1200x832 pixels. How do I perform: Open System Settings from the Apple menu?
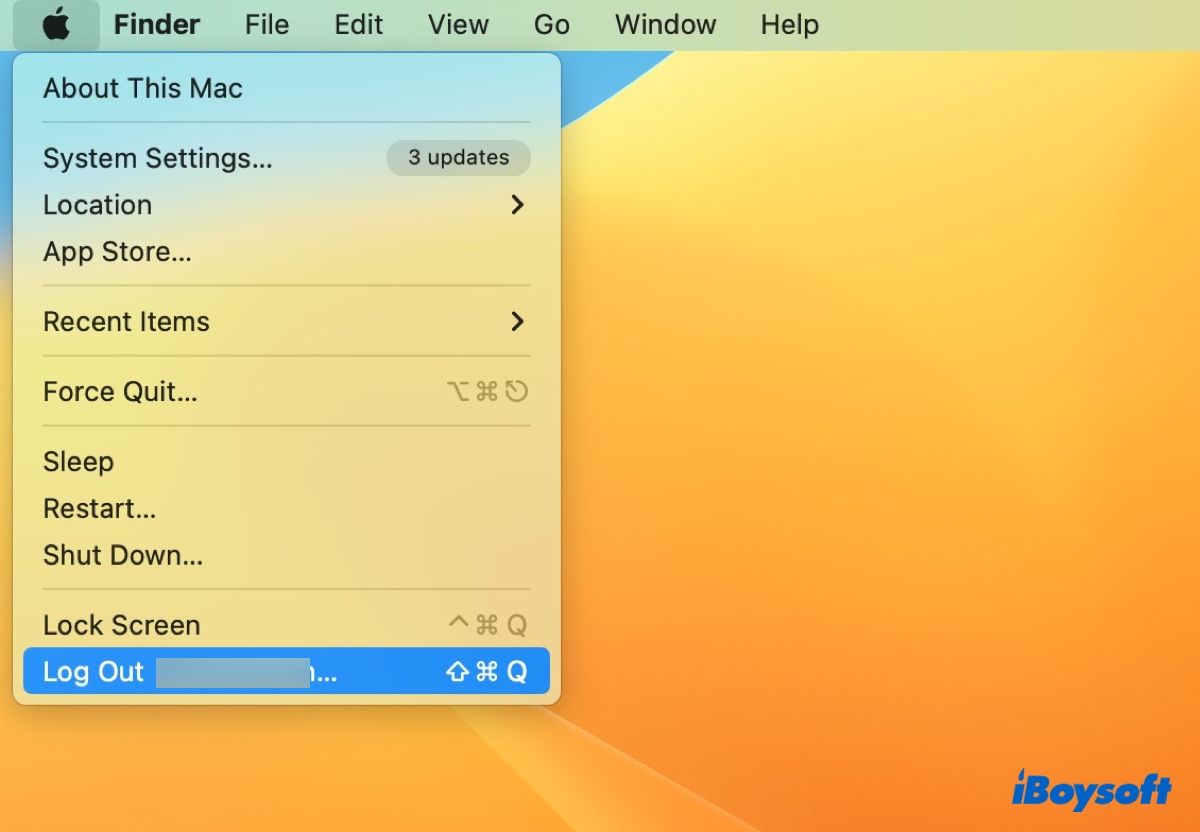[158, 158]
